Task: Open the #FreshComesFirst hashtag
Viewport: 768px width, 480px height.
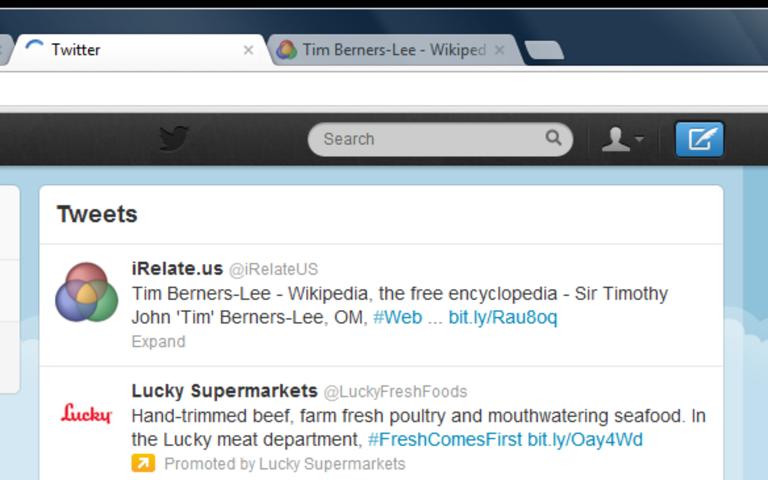Action: point(445,439)
